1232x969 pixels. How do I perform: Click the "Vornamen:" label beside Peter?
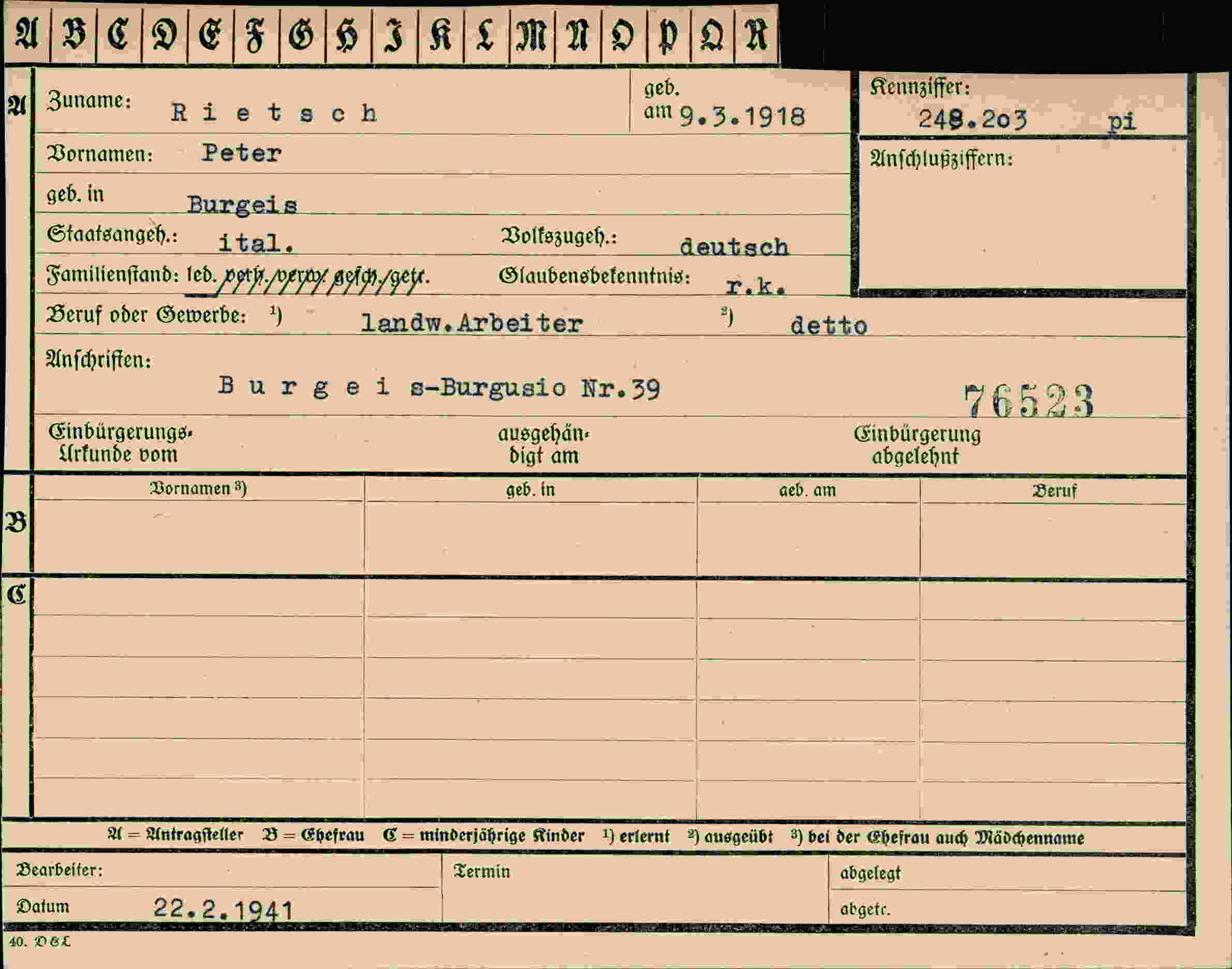100,154
